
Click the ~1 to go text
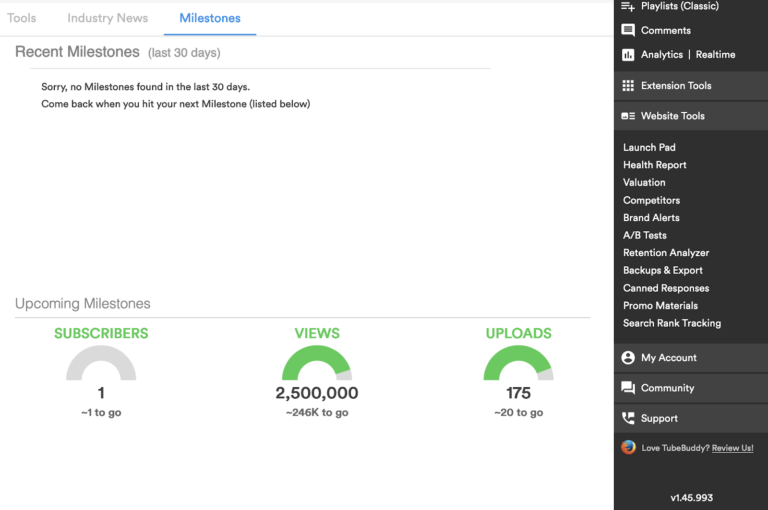101,413
